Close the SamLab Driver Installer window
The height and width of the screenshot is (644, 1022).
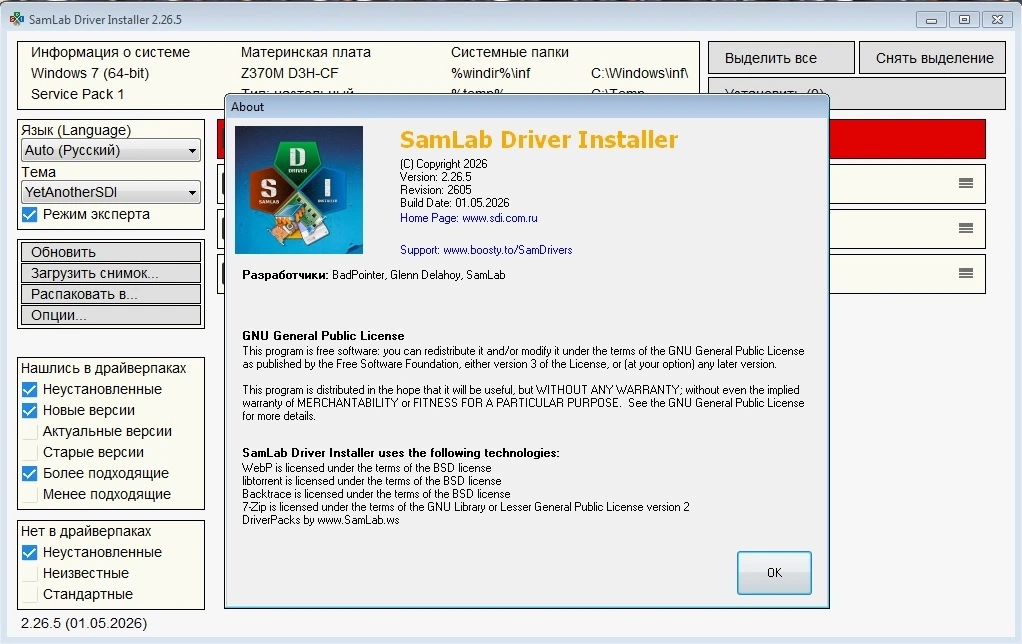pyautogui.click(x=997, y=20)
